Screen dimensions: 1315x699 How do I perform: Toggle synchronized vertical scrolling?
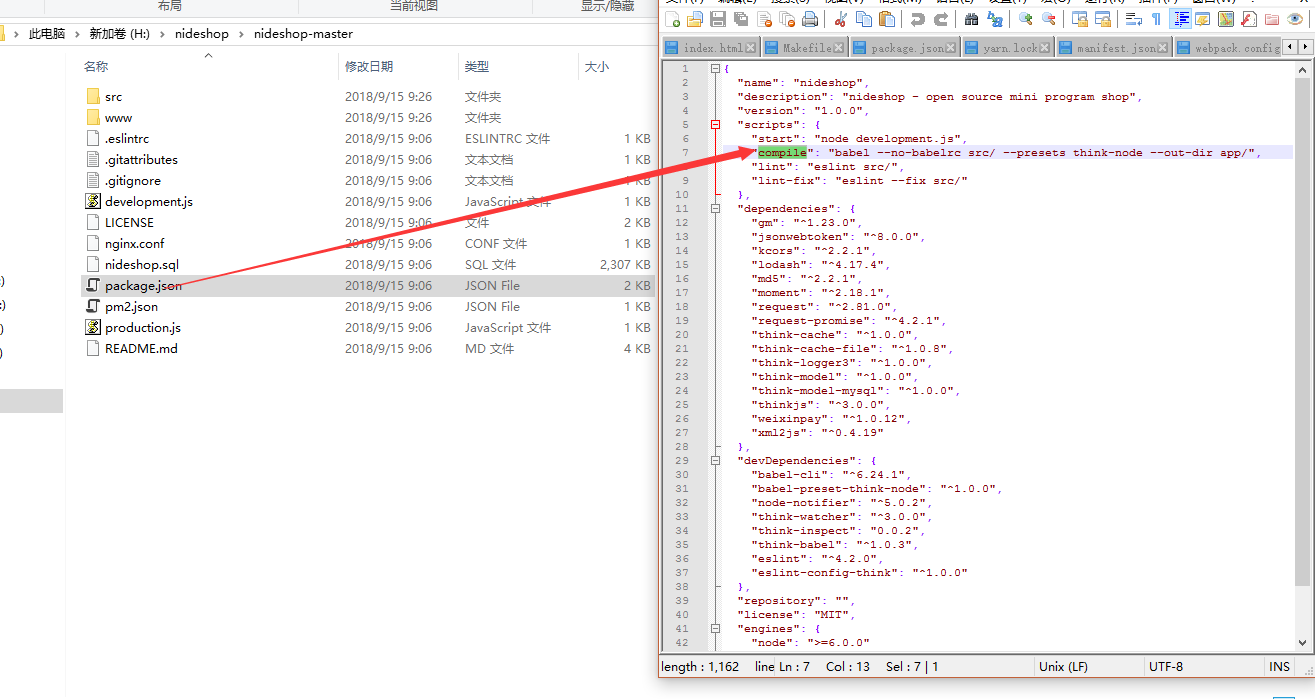1080,19
